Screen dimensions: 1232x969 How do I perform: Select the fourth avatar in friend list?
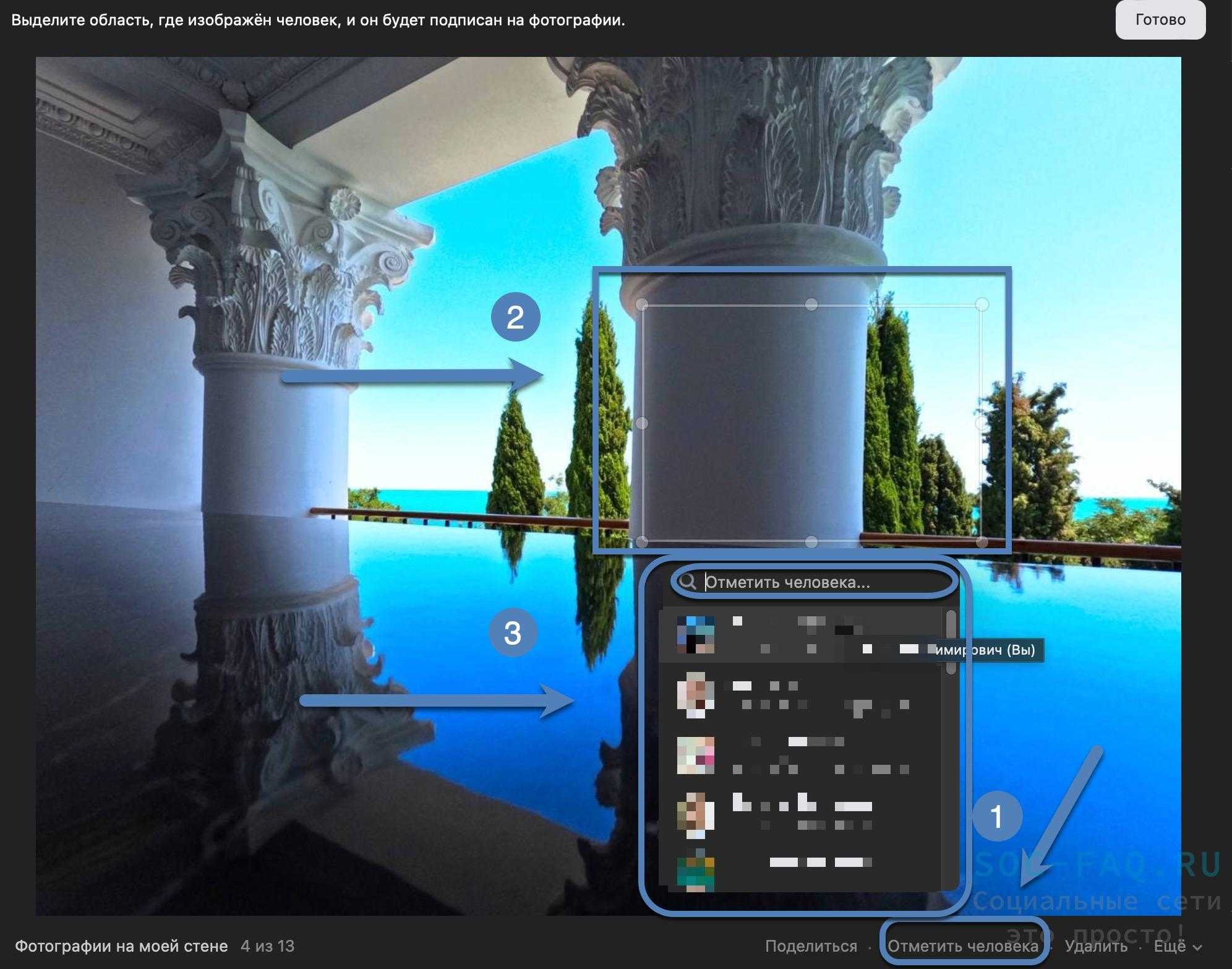(x=695, y=814)
